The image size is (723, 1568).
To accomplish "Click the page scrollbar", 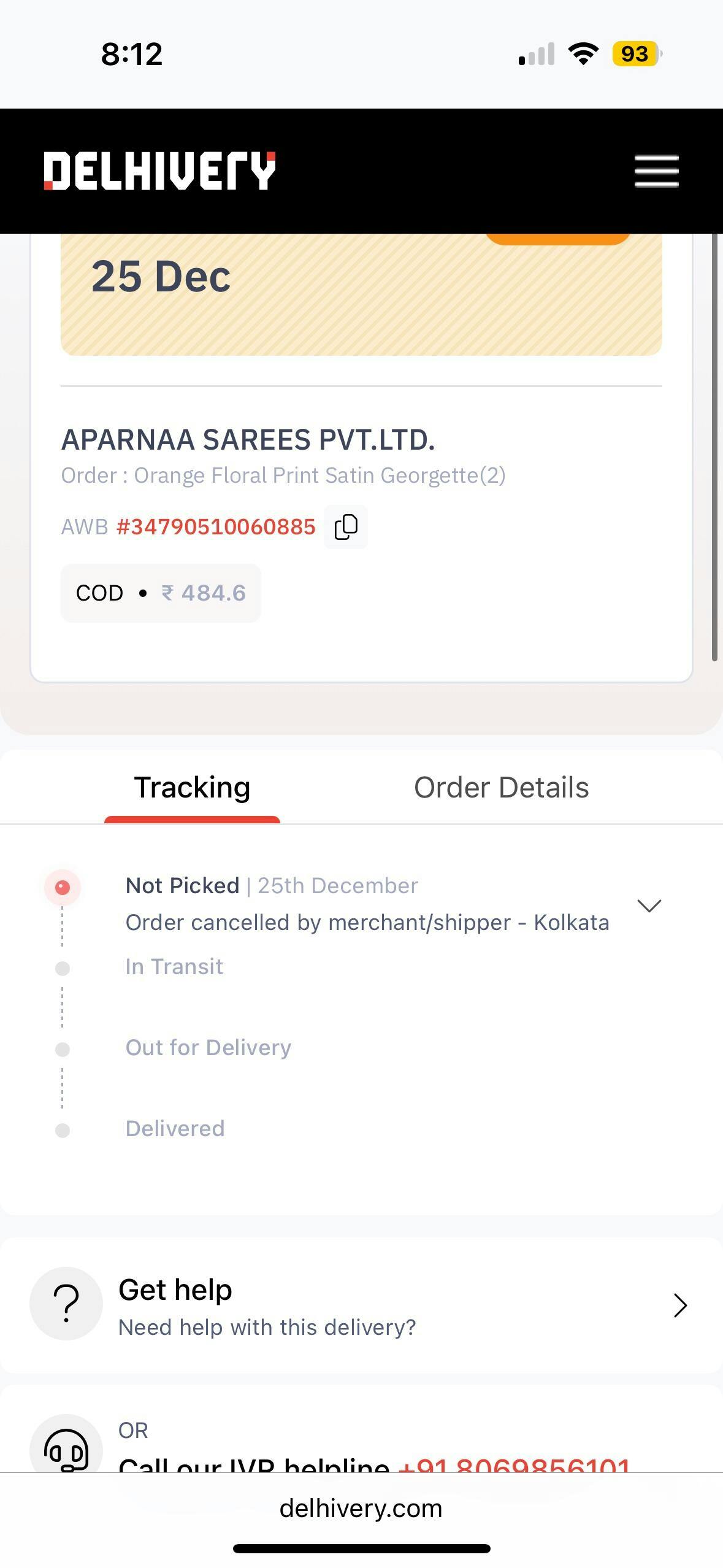I will 714,448.
